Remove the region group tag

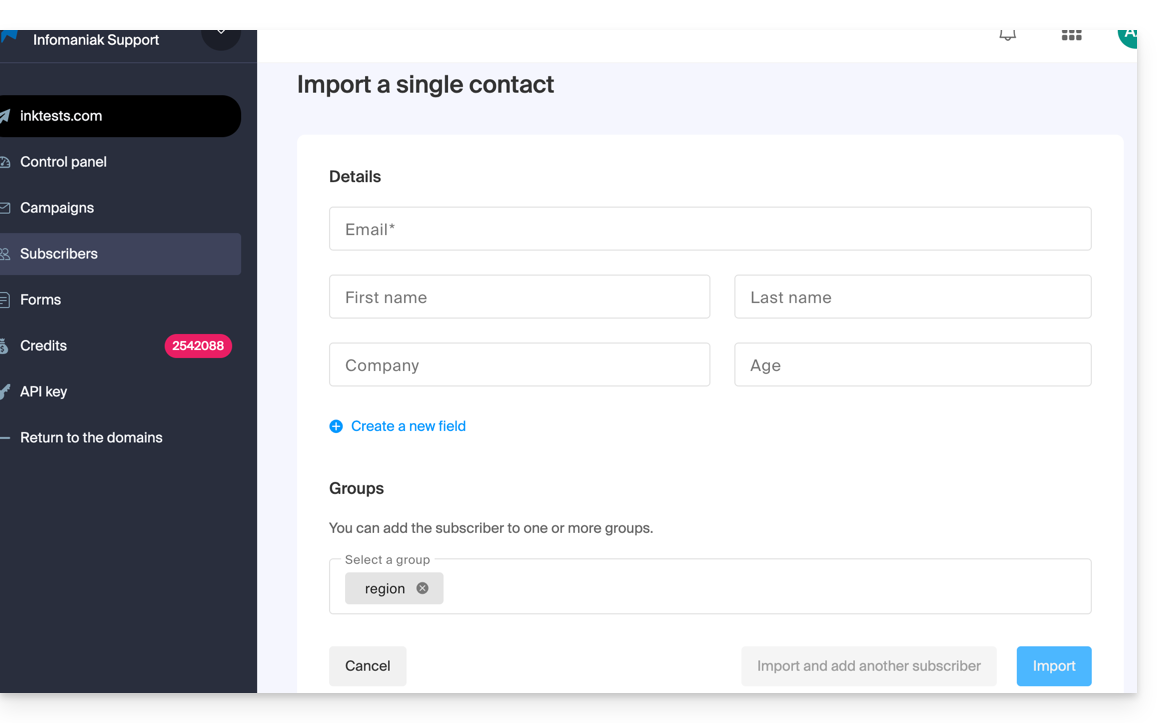pyautogui.click(x=422, y=588)
